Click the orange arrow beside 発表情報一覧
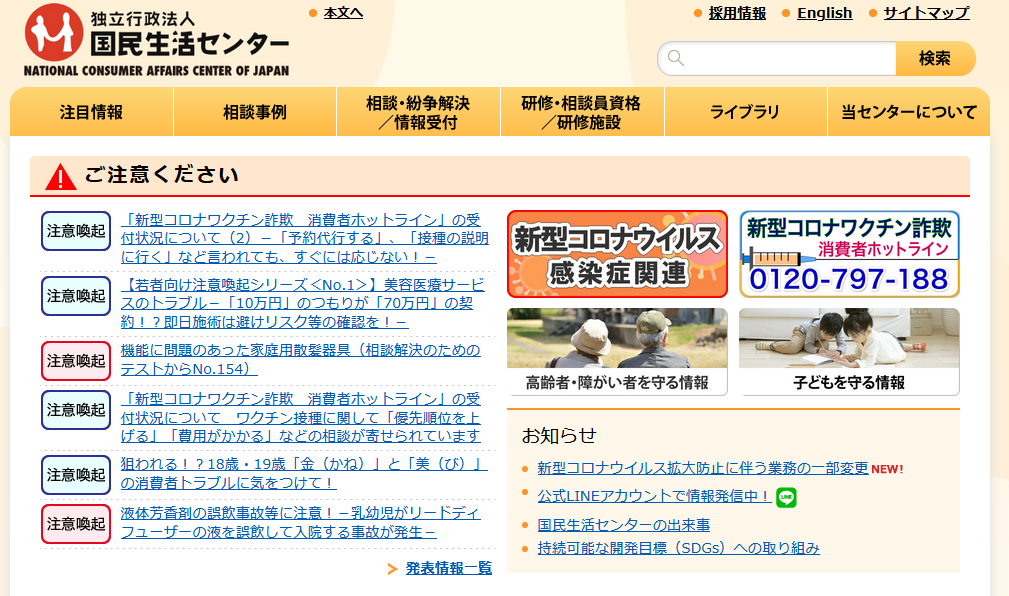The image size is (1009, 596). click(x=392, y=568)
